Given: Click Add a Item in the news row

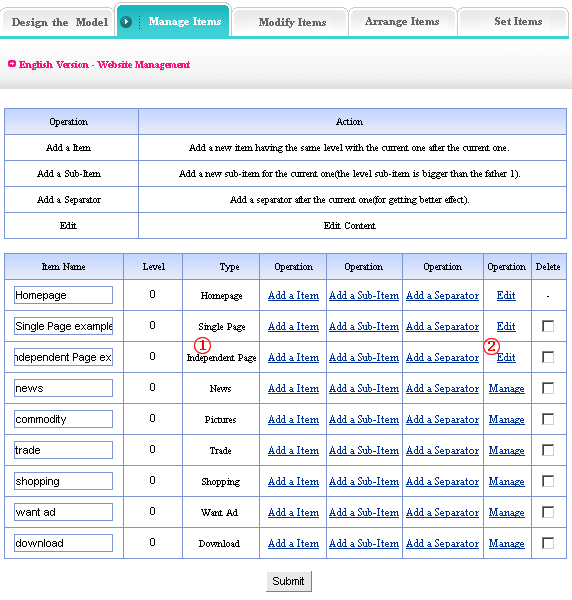Looking at the screenshot, I should coord(293,388).
